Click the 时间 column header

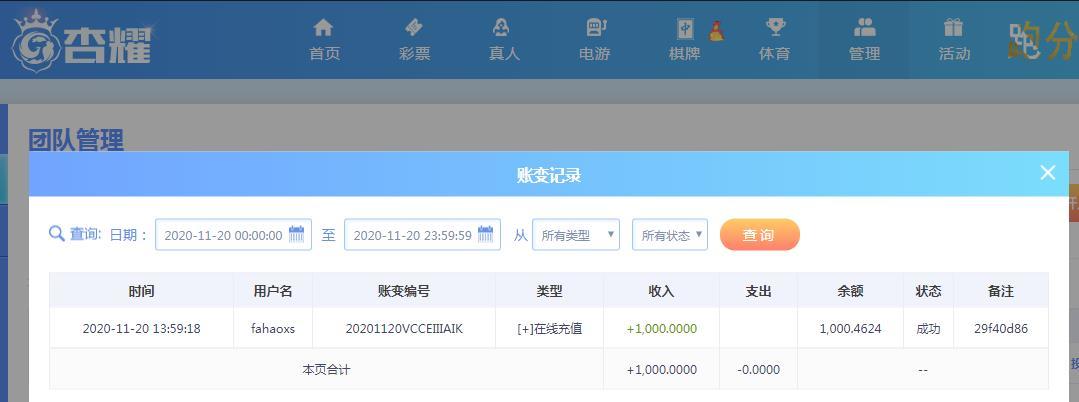[141, 291]
